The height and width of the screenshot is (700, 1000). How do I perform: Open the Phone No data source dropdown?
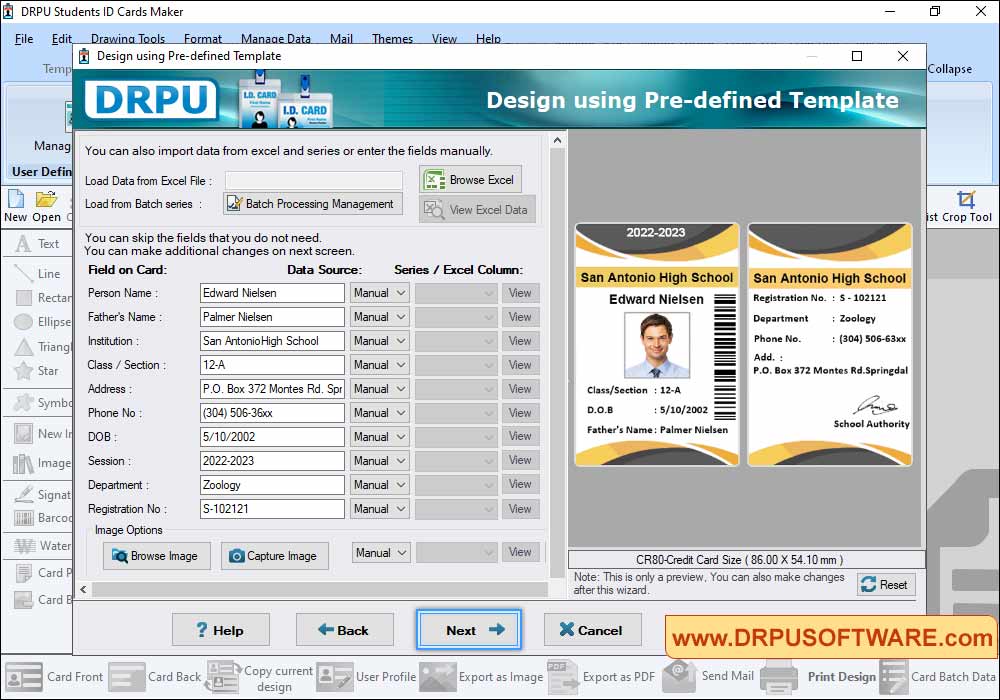coord(379,413)
